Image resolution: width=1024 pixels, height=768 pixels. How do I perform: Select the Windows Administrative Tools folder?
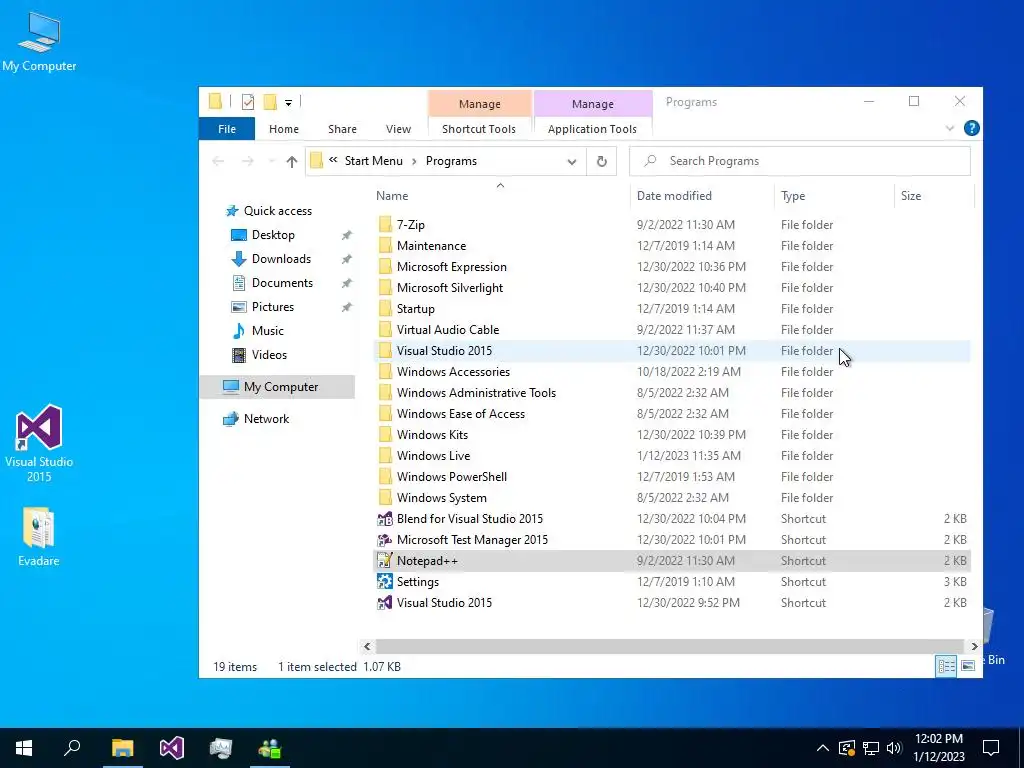coord(671,392)
